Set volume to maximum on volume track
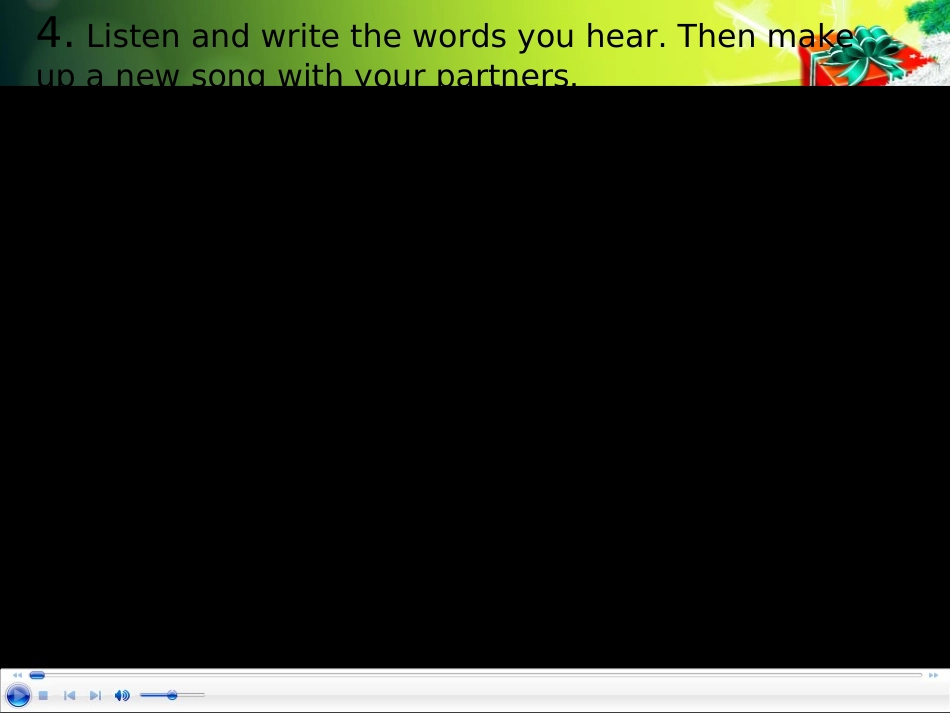The image size is (950, 713). tap(203, 695)
